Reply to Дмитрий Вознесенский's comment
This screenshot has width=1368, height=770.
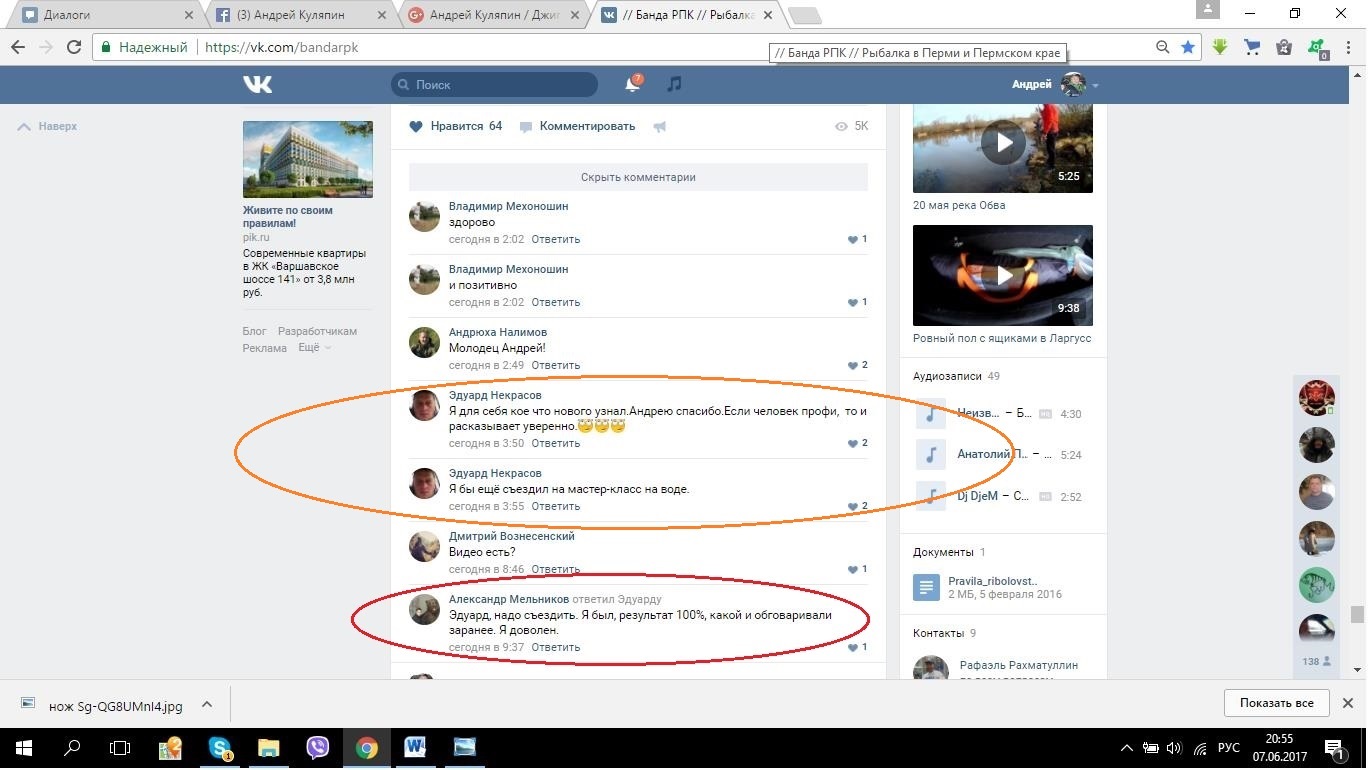point(555,570)
